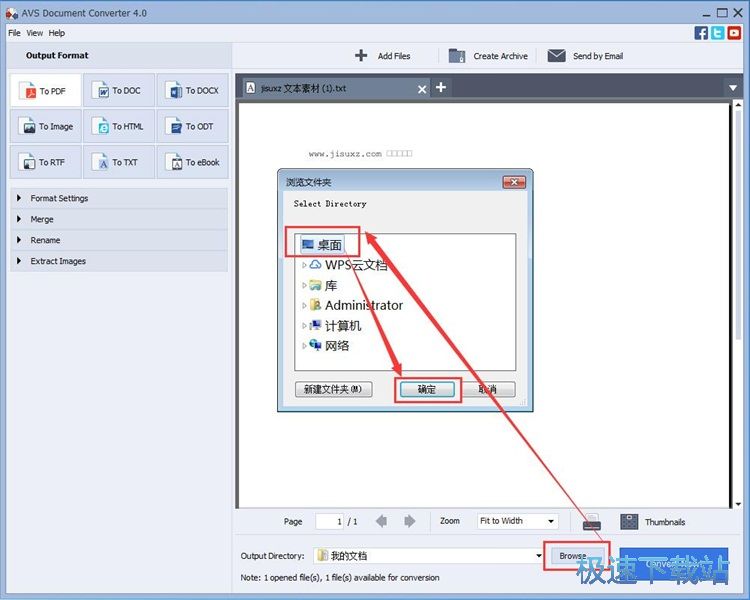The width and height of the screenshot is (750, 600).
Task: Select the To HTML output format
Action: [119, 126]
